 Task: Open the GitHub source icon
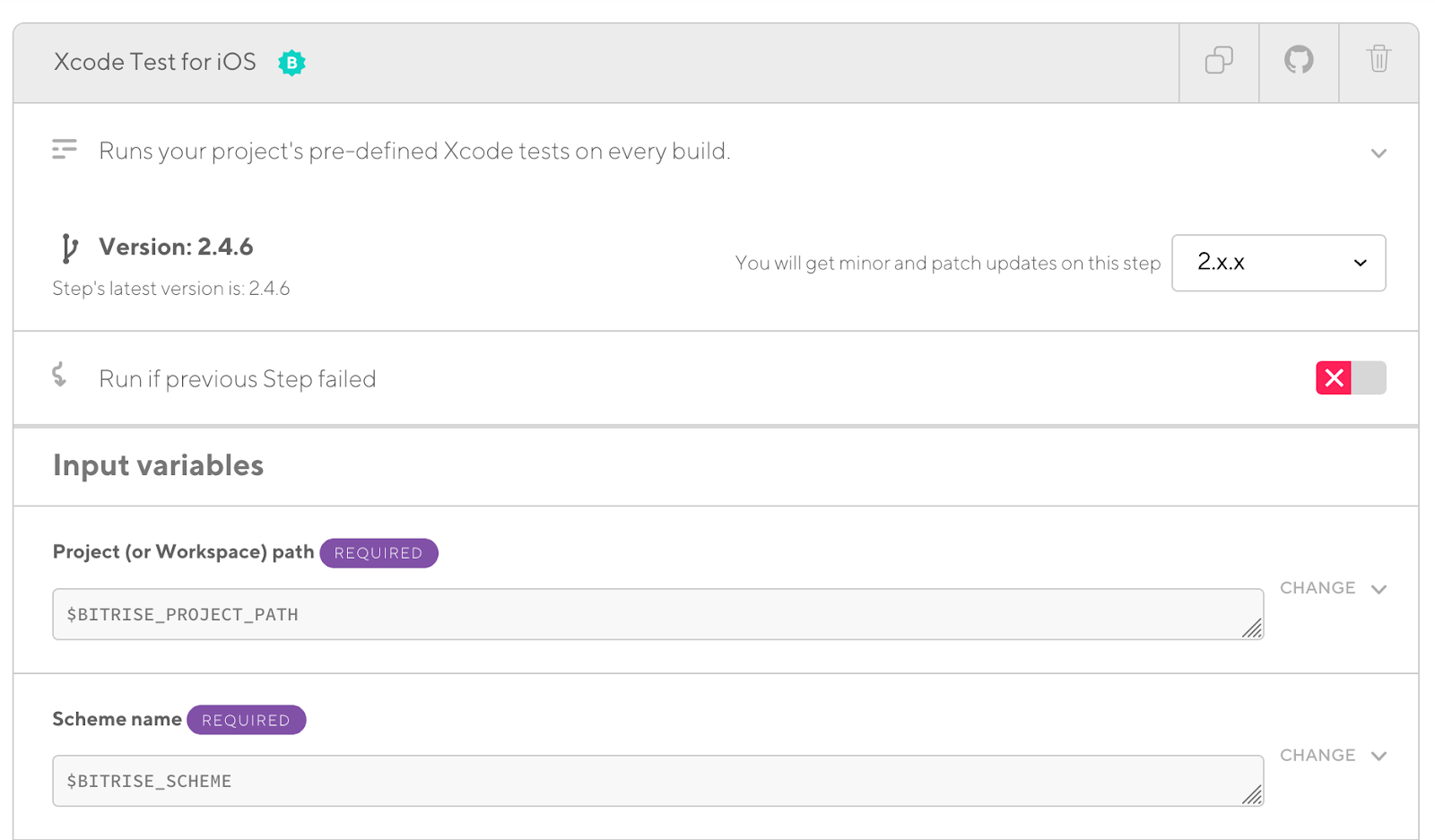click(1298, 61)
